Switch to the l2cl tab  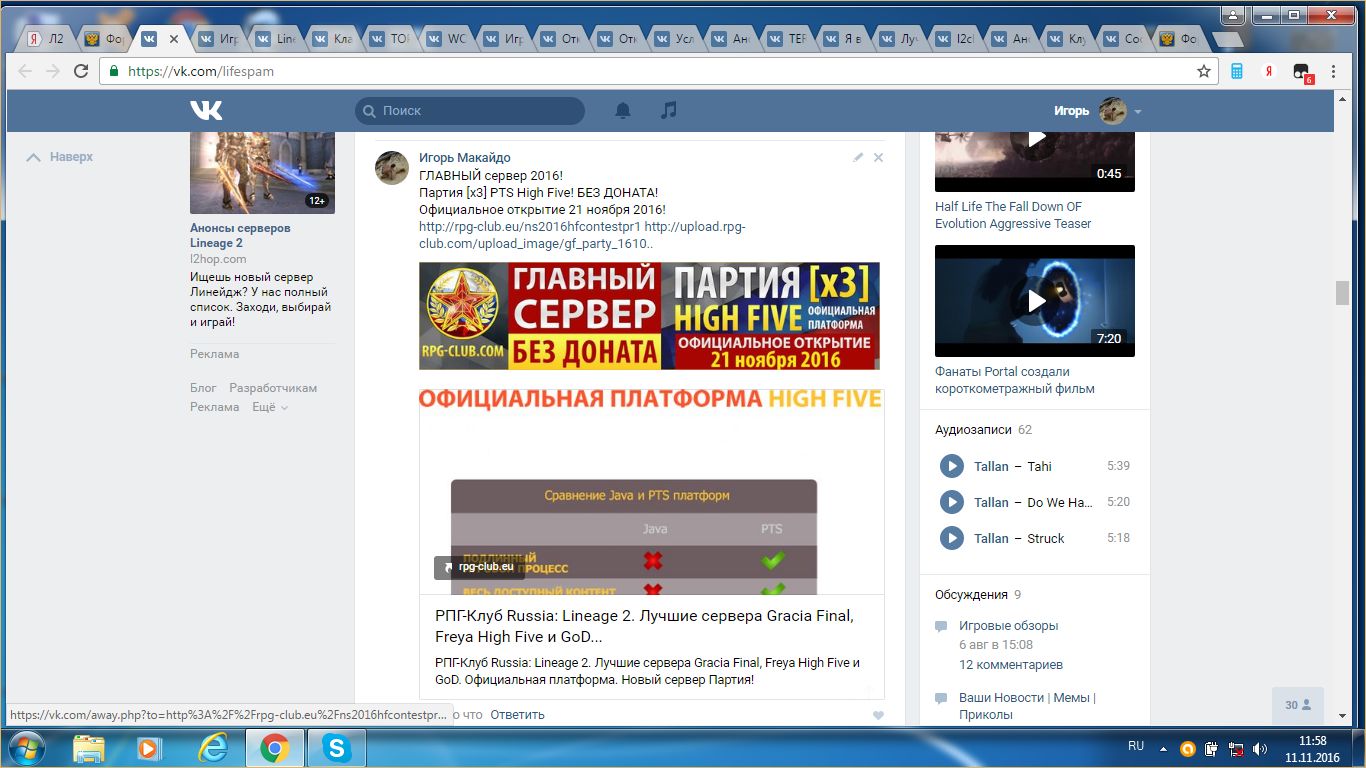point(958,39)
